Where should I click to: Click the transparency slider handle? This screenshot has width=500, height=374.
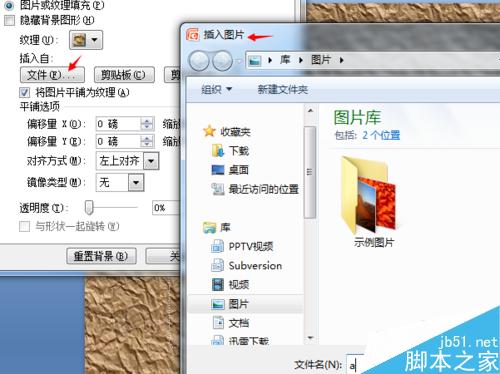89,208
